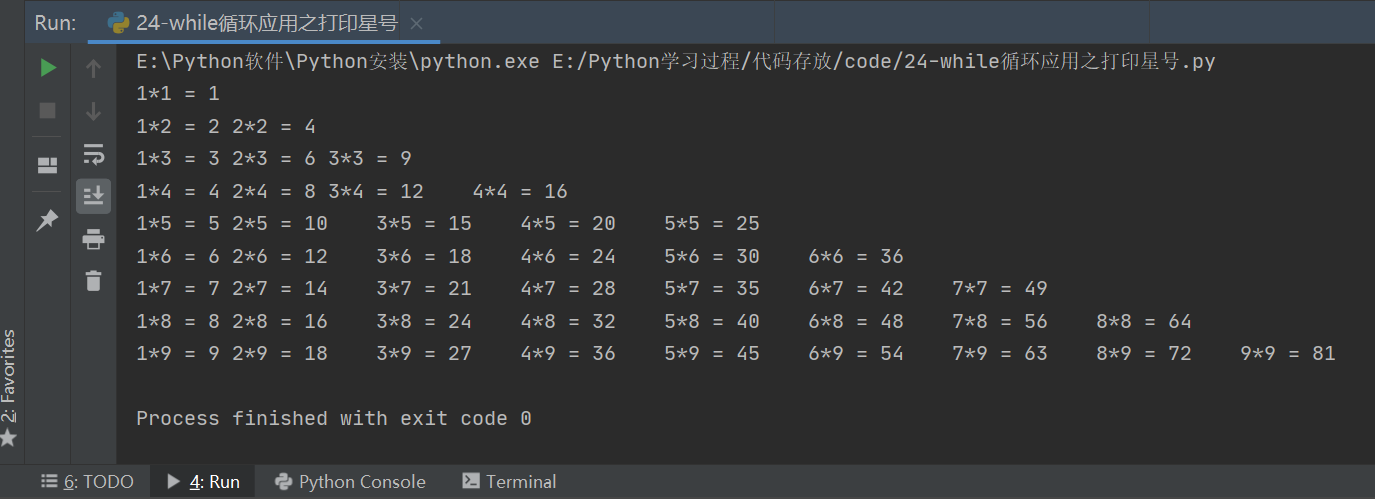Screen dimensions: 1375x499
Task: Click the "Process finished with exit code 0" line
Action: (x=333, y=418)
